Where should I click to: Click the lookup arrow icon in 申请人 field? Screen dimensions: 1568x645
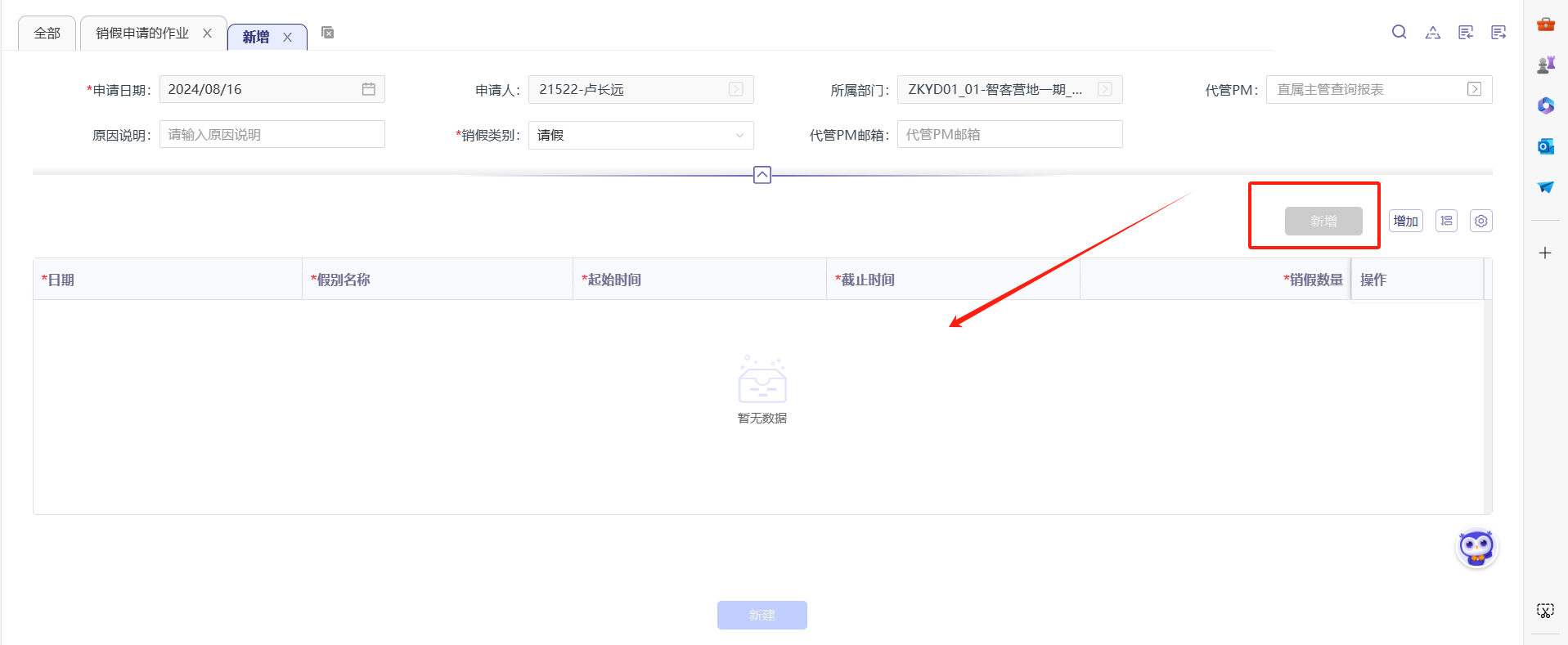736,89
